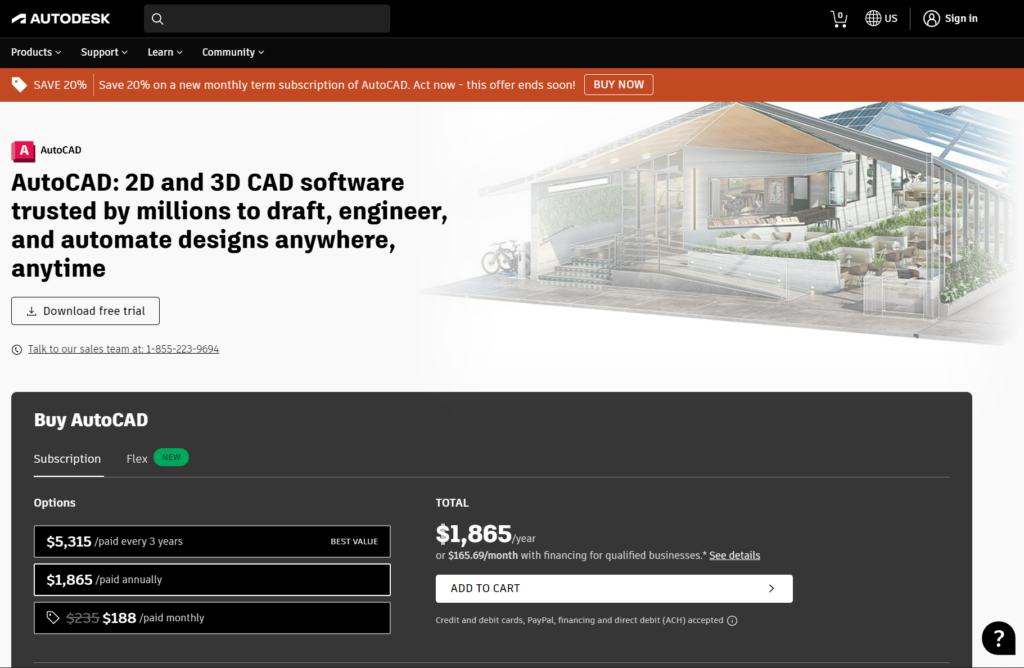Click the BEST VALUE label
Viewport: 1024px width, 668px height.
point(354,542)
